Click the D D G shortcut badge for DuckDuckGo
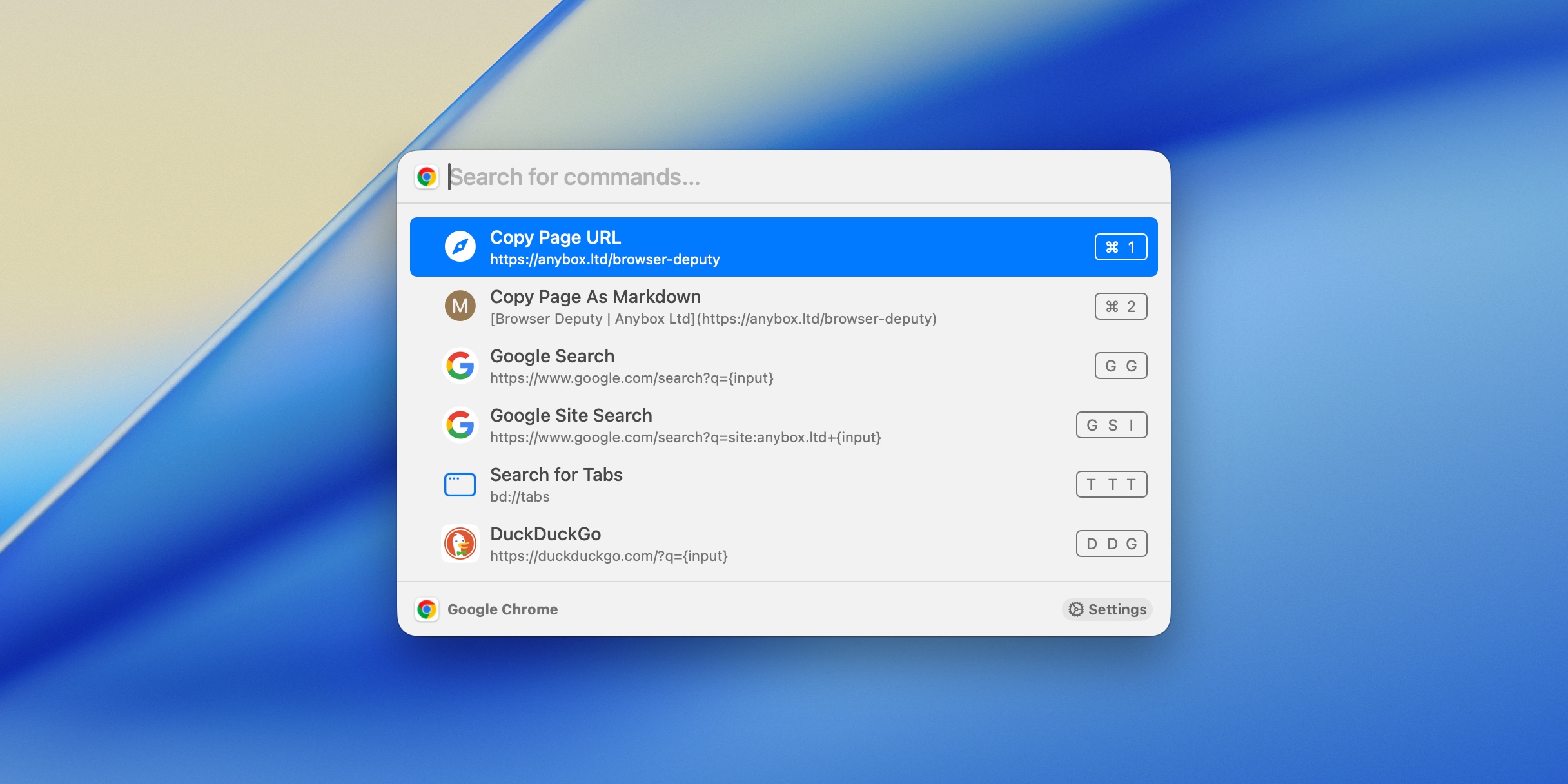 click(1111, 543)
